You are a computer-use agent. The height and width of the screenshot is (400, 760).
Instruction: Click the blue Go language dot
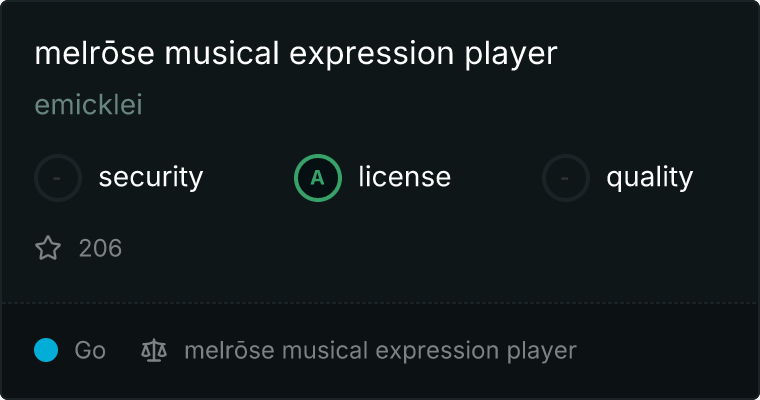[46, 350]
